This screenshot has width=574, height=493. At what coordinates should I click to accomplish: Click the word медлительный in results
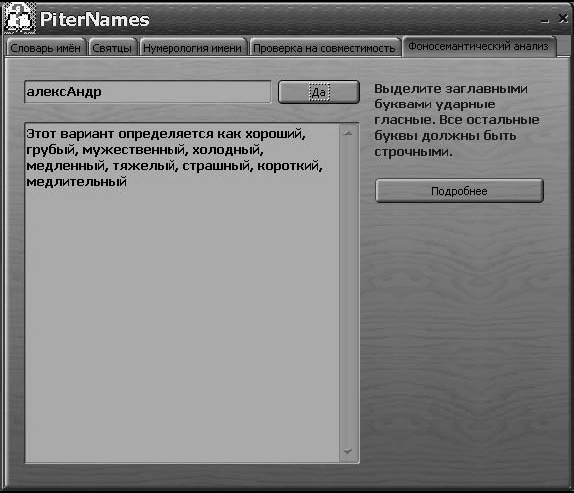click(77, 182)
